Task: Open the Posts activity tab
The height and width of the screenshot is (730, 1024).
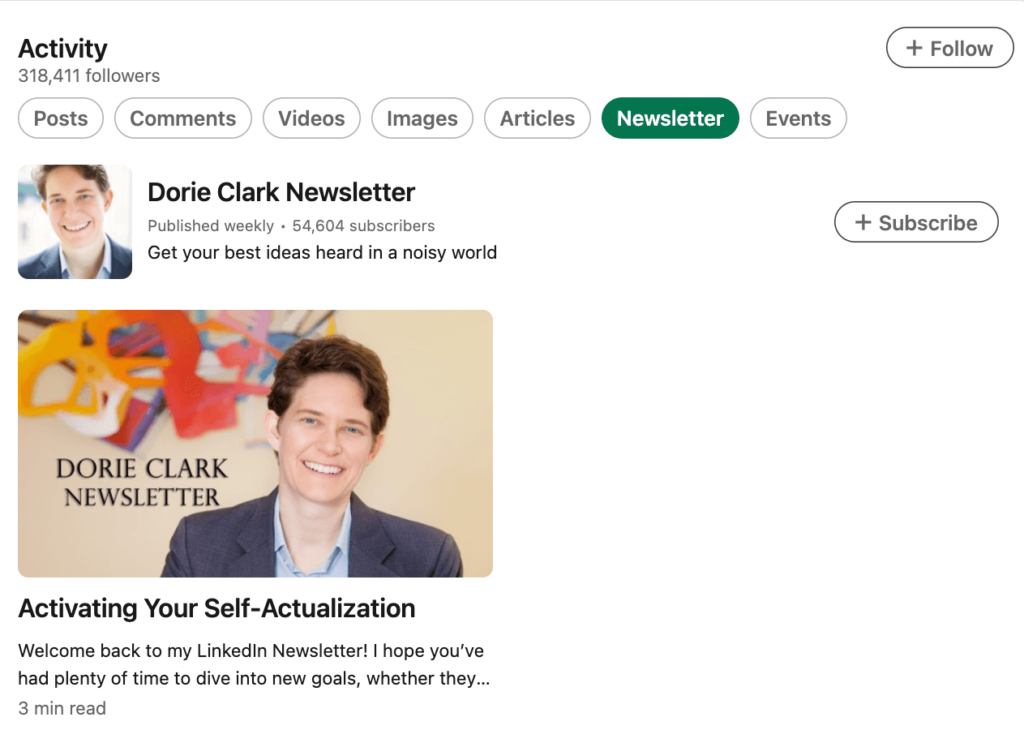Action: 61,118
